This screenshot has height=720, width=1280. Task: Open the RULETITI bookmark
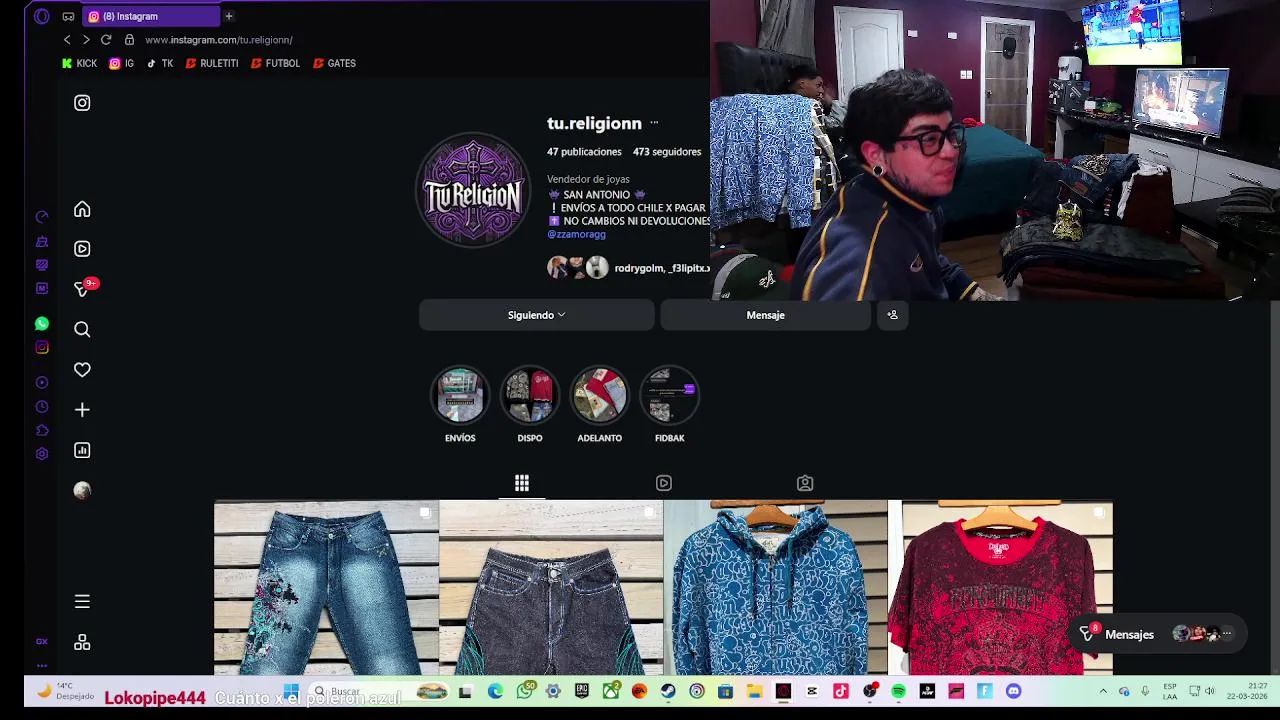pyautogui.click(x=211, y=63)
